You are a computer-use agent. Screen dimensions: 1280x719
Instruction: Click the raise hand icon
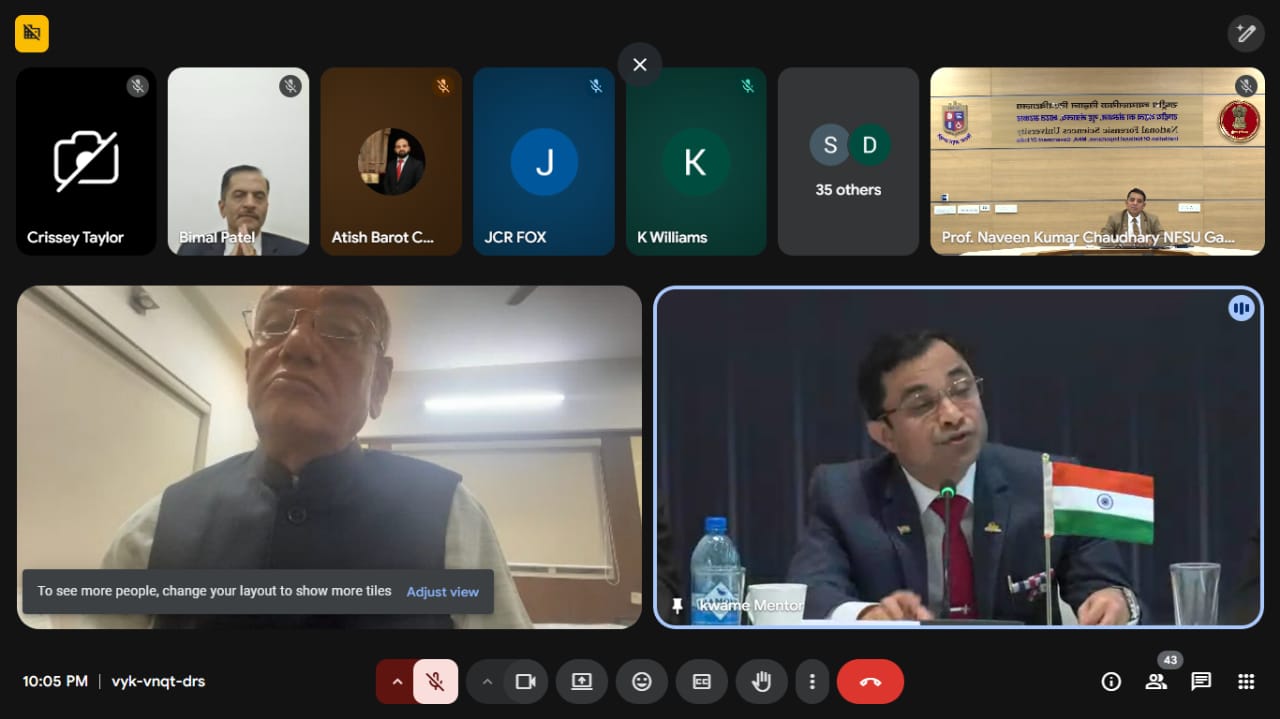point(761,682)
